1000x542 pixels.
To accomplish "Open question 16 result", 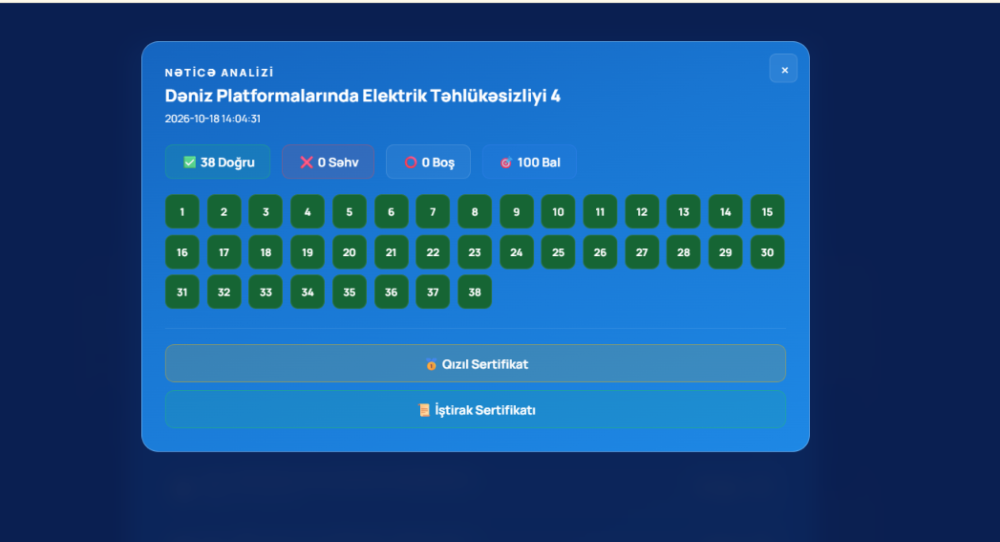I will pos(182,253).
